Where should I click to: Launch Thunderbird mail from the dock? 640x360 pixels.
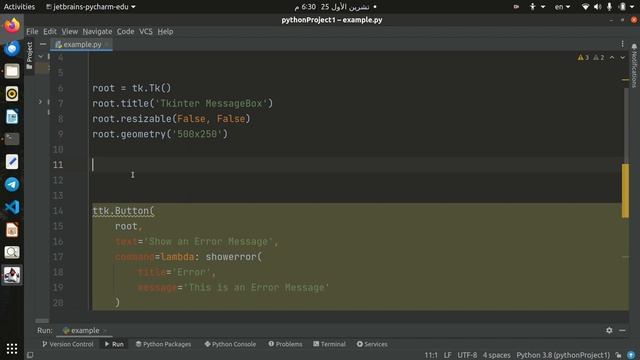12,49
